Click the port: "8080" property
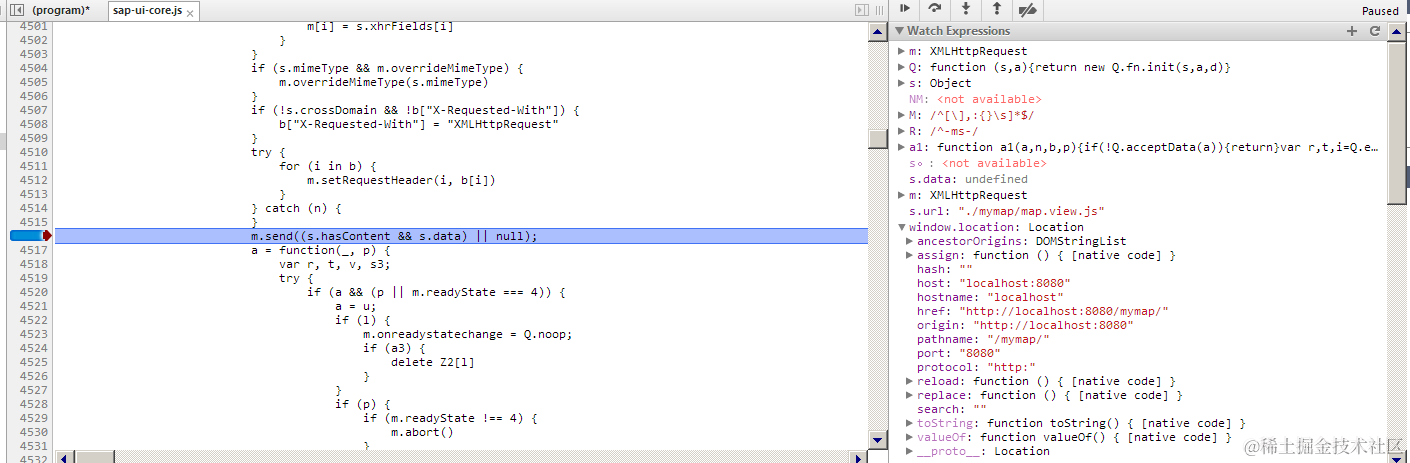This screenshot has height=463, width=1410. pos(961,353)
